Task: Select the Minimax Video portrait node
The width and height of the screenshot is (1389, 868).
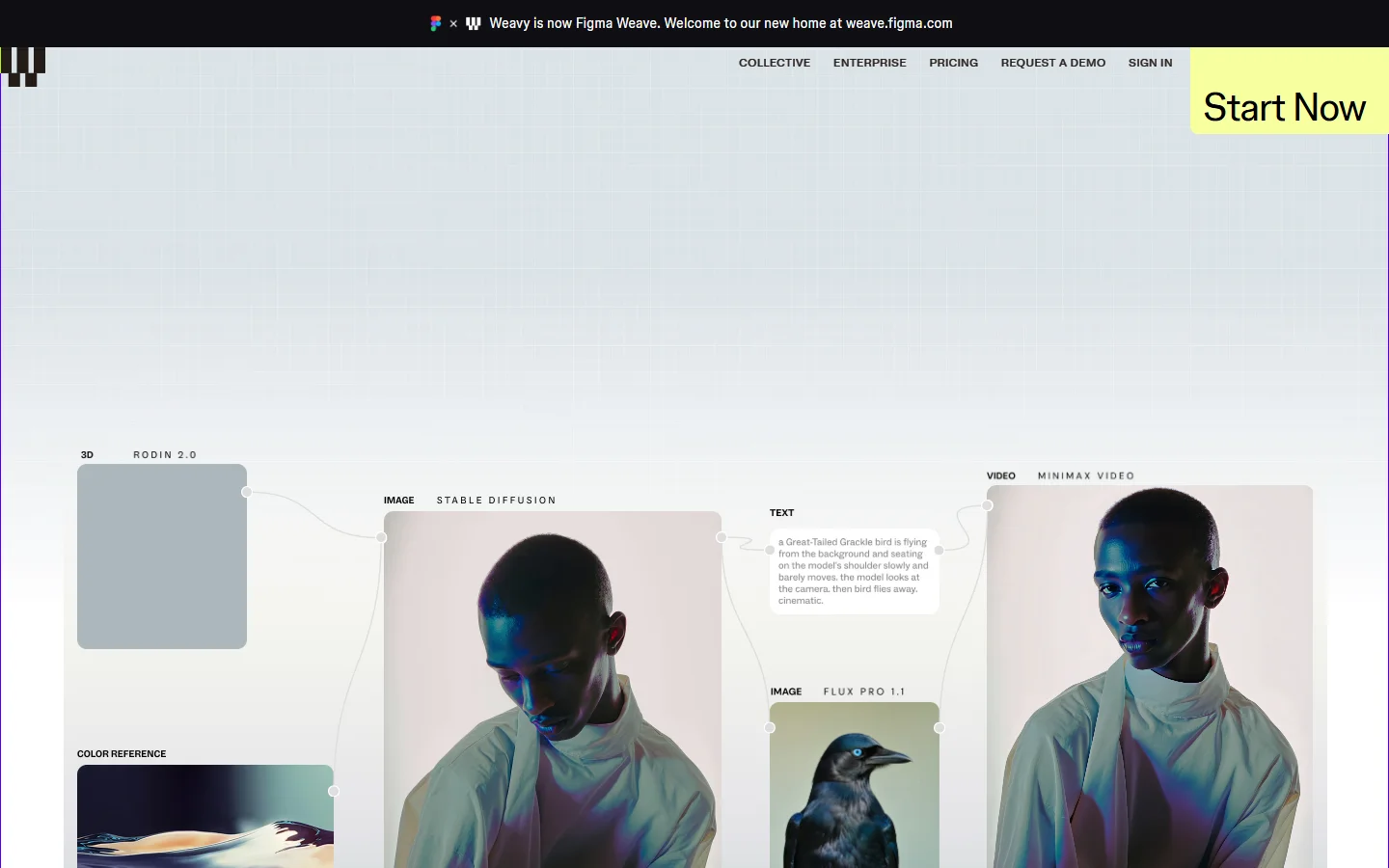Action: pyautogui.click(x=1150, y=677)
